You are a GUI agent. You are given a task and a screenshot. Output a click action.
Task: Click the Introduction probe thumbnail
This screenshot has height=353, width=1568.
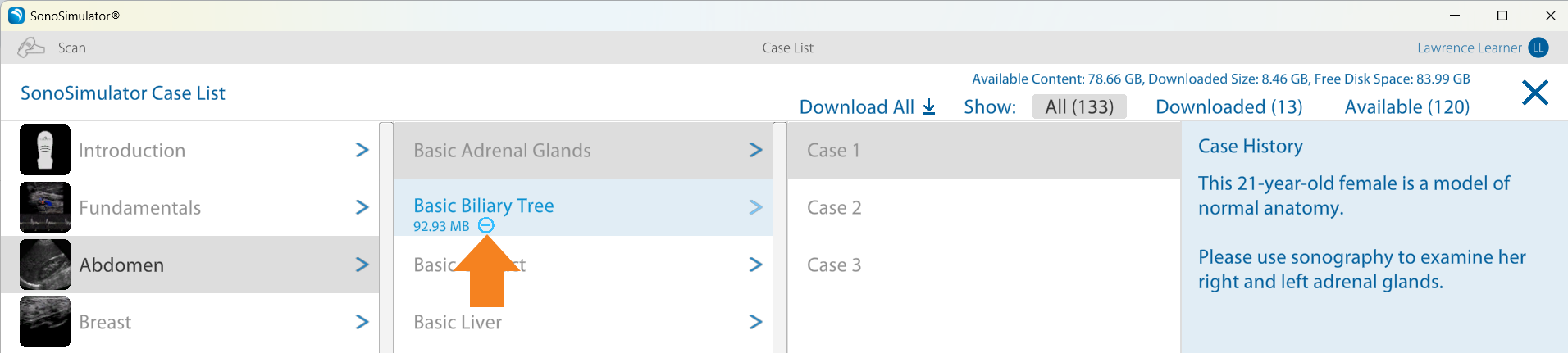pos(45,150)
